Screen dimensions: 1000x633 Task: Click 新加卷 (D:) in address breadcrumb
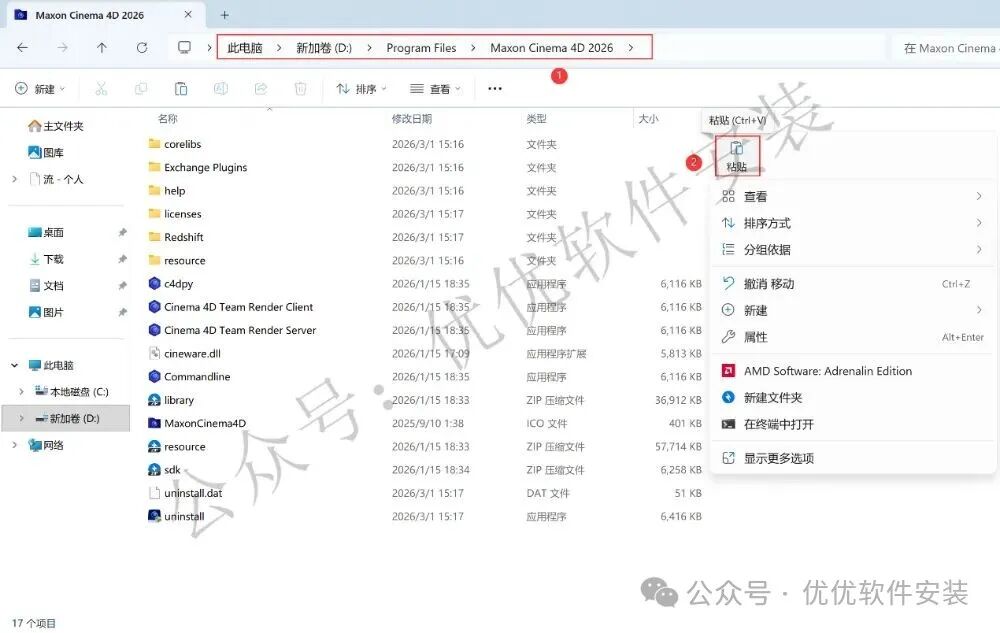324,48
